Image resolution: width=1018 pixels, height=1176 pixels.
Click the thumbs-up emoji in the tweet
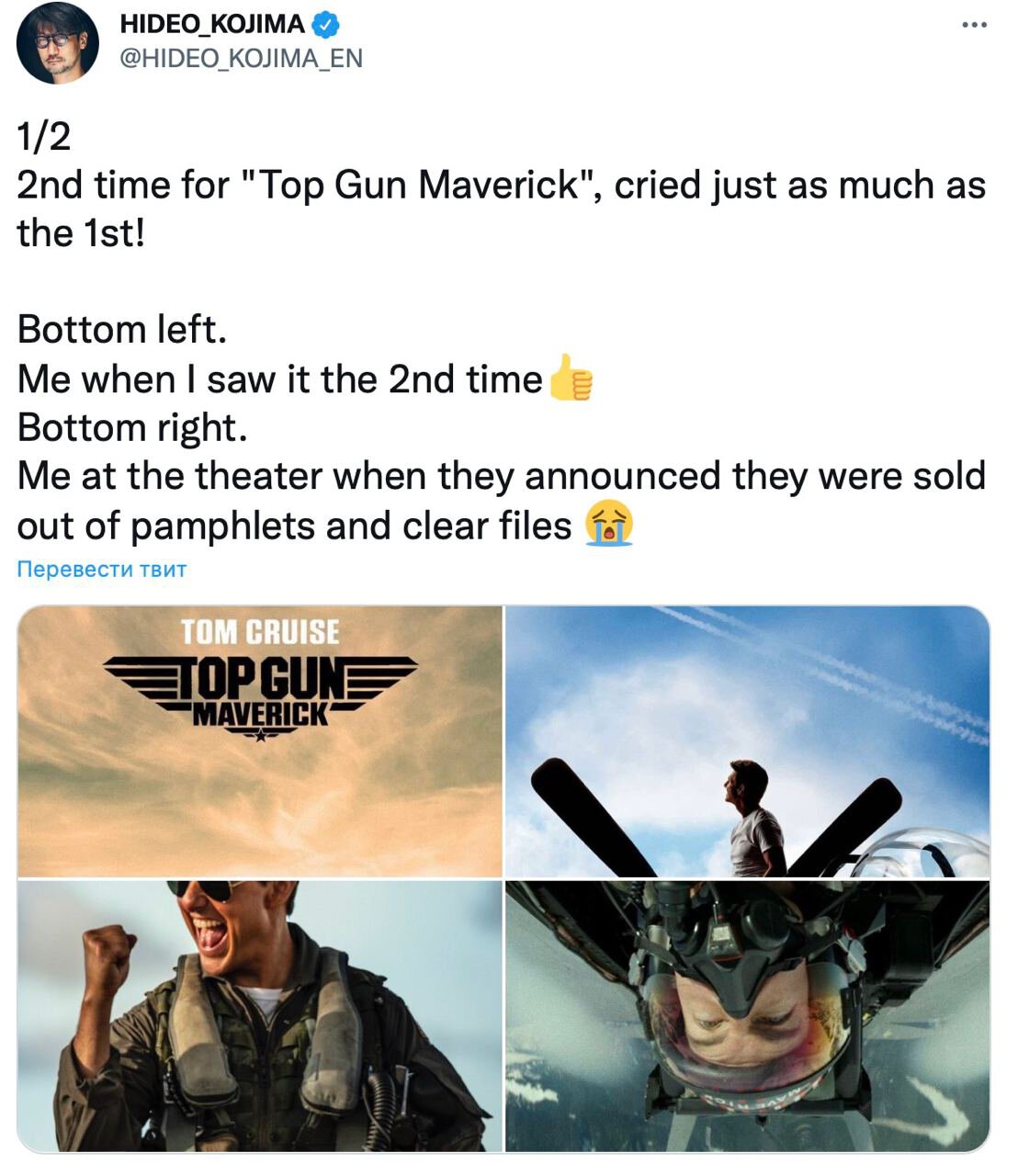point(570,378)
